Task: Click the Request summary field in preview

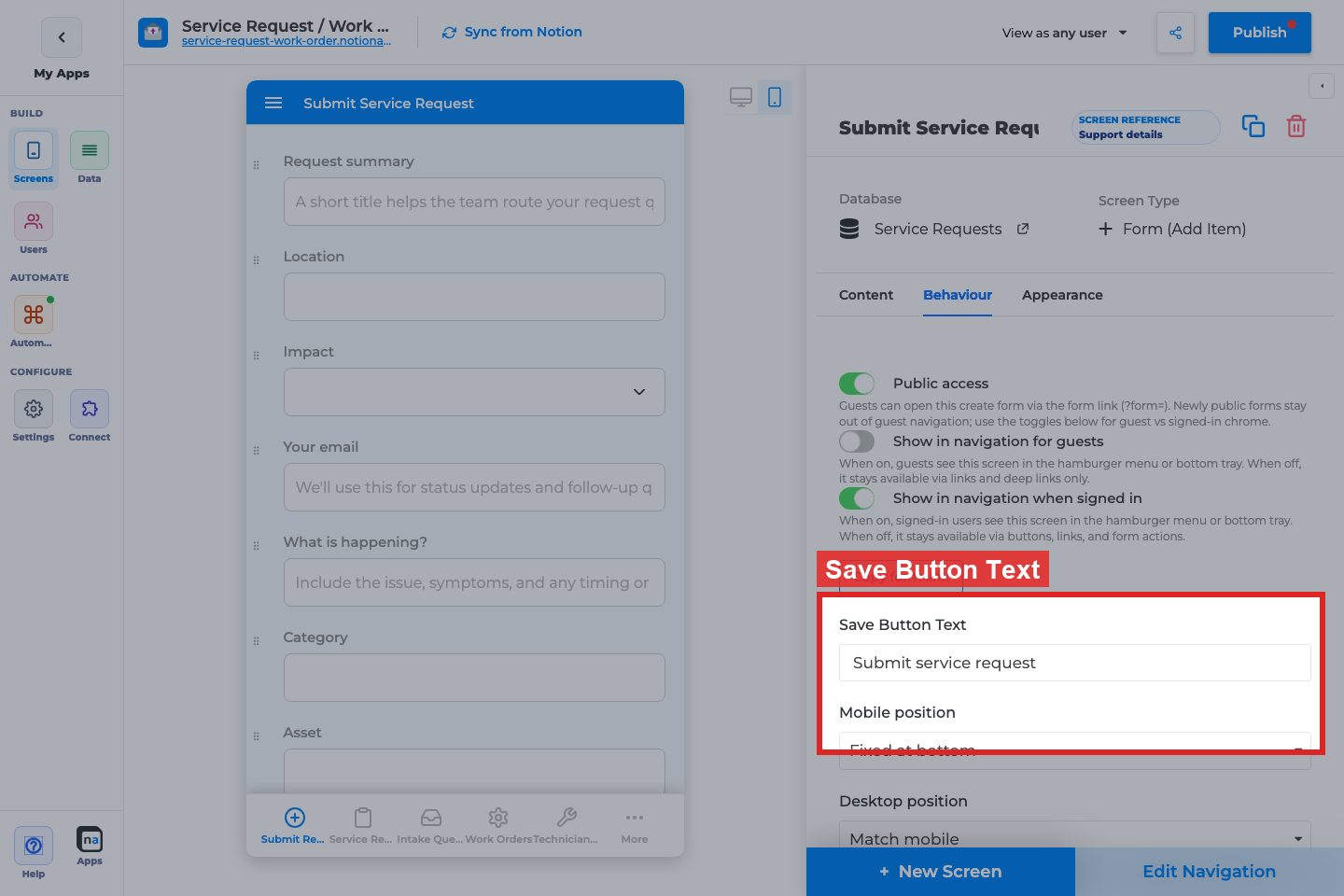Action: point(474,202)
